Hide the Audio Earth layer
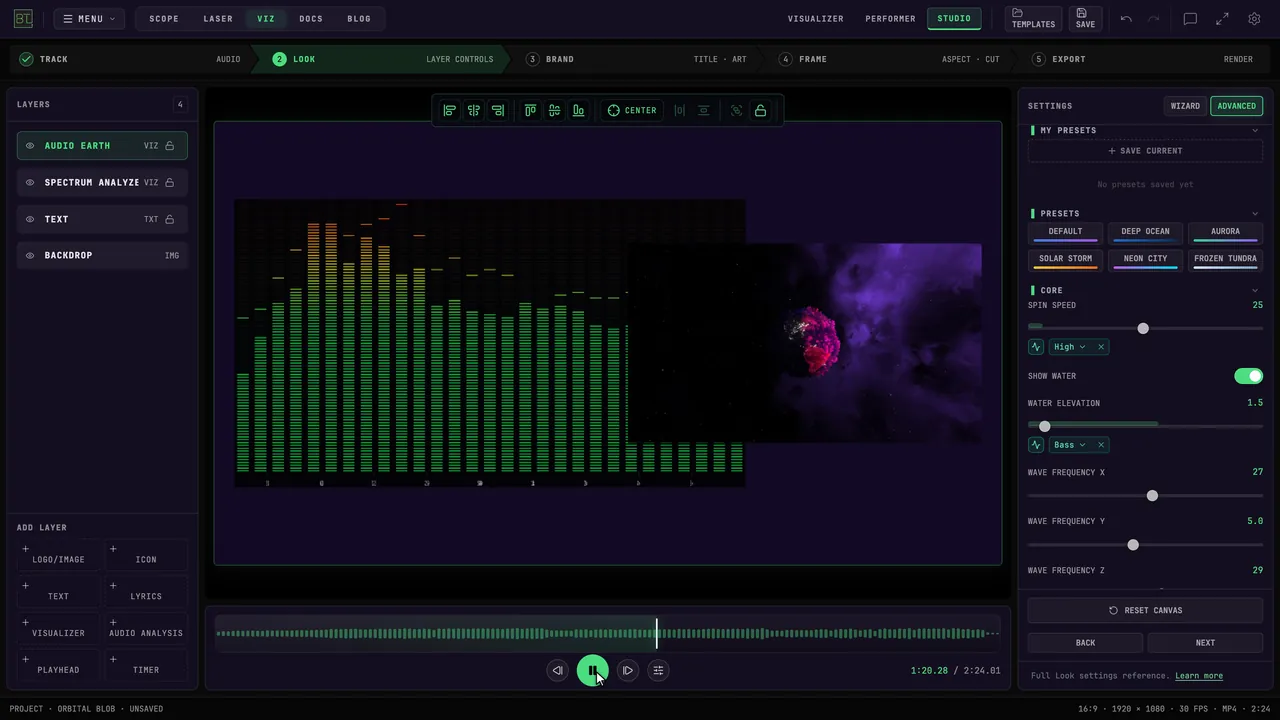The height and width of the screenshot is (720, 1280). click(30, 146)
